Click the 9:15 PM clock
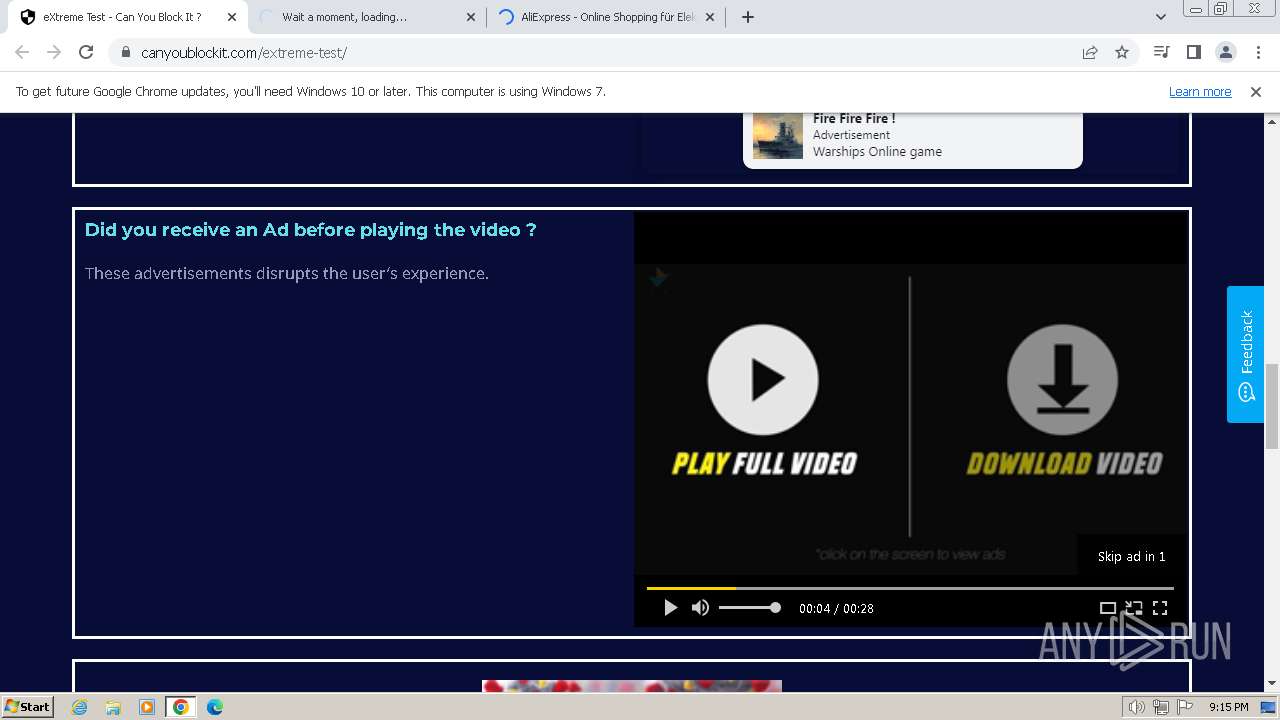 1228,707
